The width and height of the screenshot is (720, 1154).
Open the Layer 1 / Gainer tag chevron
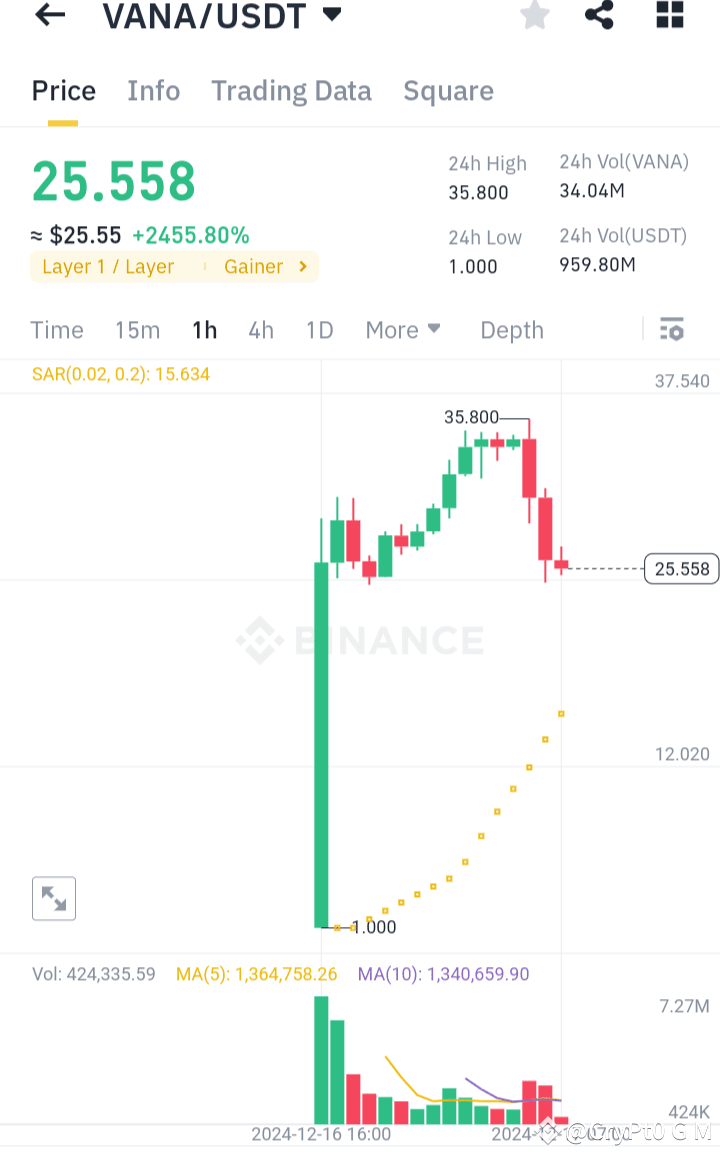click(301, 266)
